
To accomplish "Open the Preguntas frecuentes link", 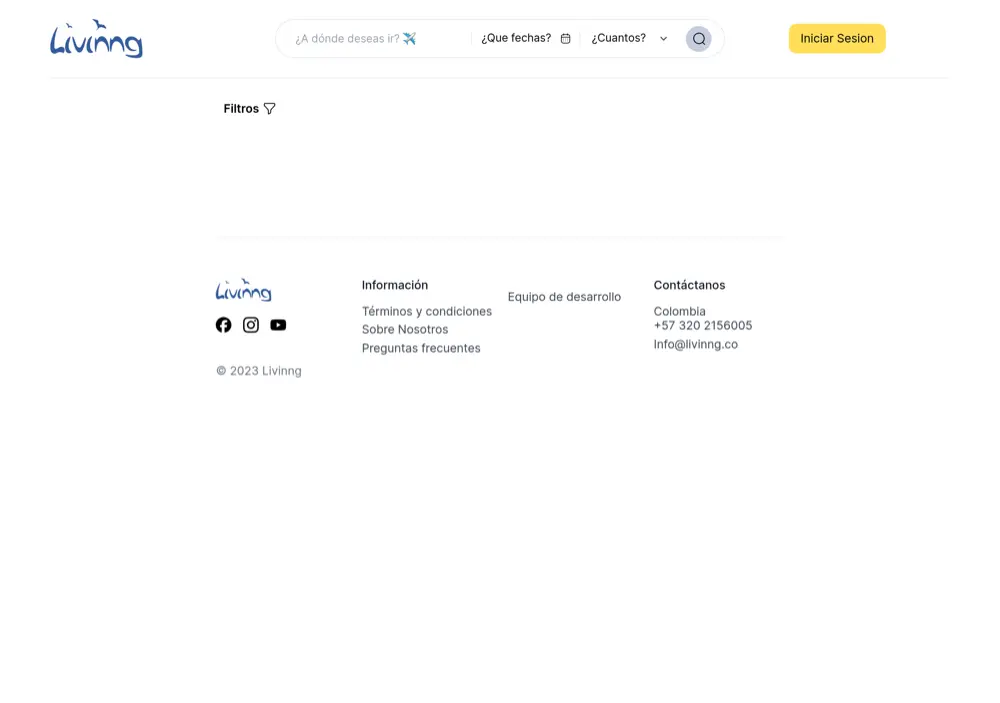I will tap(421, 348).
